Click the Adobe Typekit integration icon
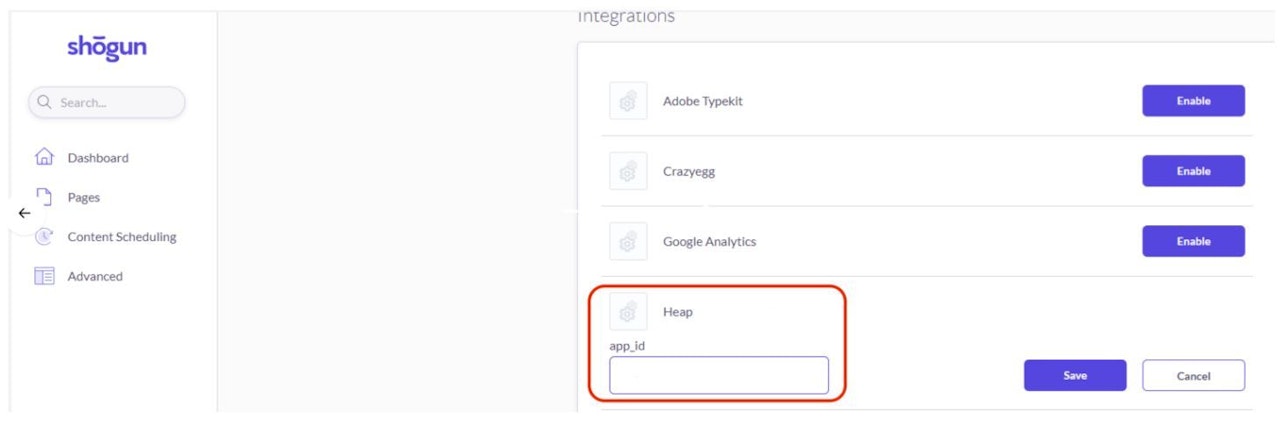 [x=628, y=101]
